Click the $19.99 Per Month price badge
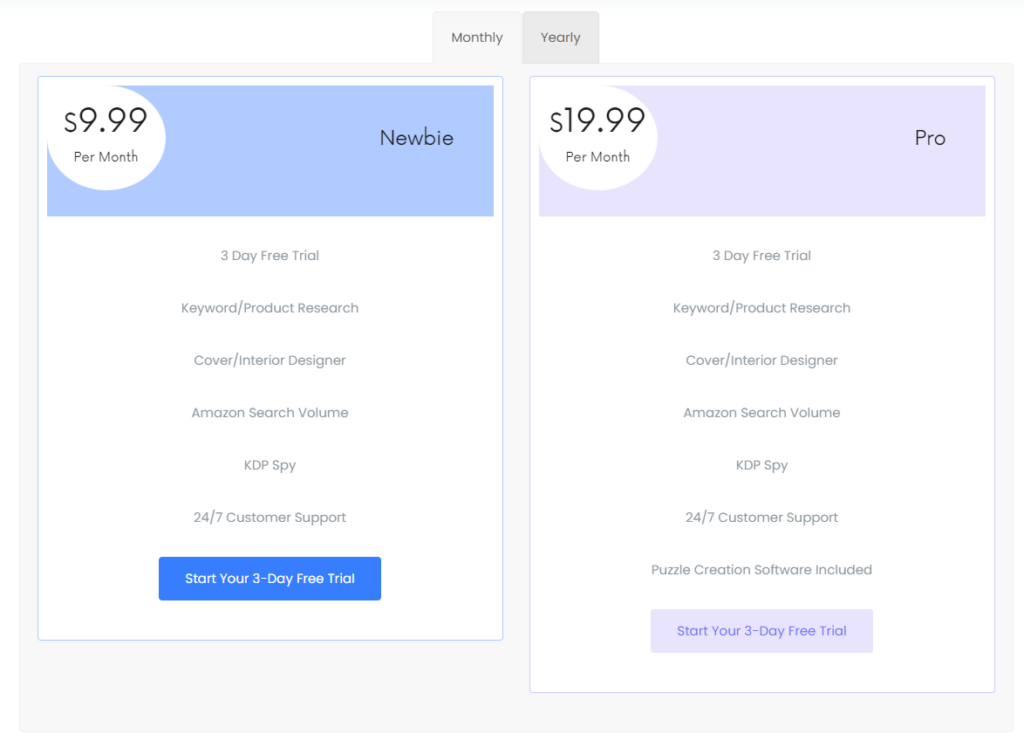Image resolution: width=1024 pixels, height=741 pixels. pos(597,134)
